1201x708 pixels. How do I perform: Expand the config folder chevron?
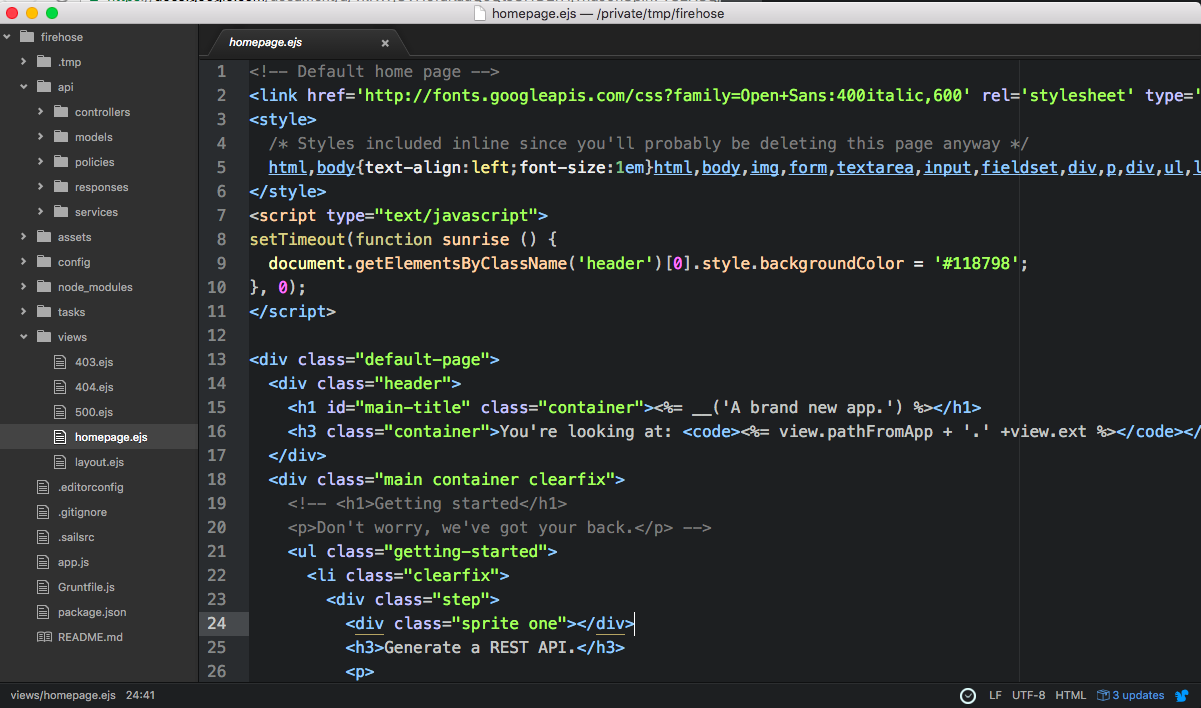tap(24, 262)
